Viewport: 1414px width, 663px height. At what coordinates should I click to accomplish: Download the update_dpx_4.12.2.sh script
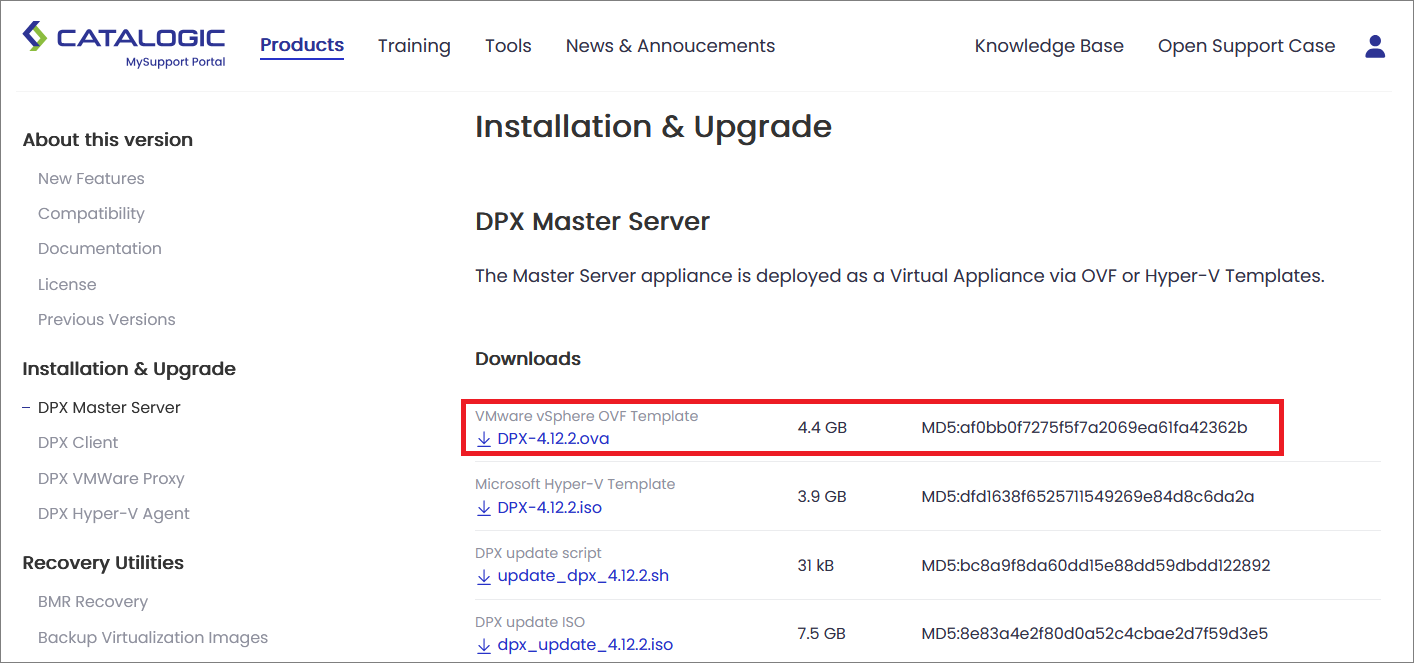[x=583, y=577]
